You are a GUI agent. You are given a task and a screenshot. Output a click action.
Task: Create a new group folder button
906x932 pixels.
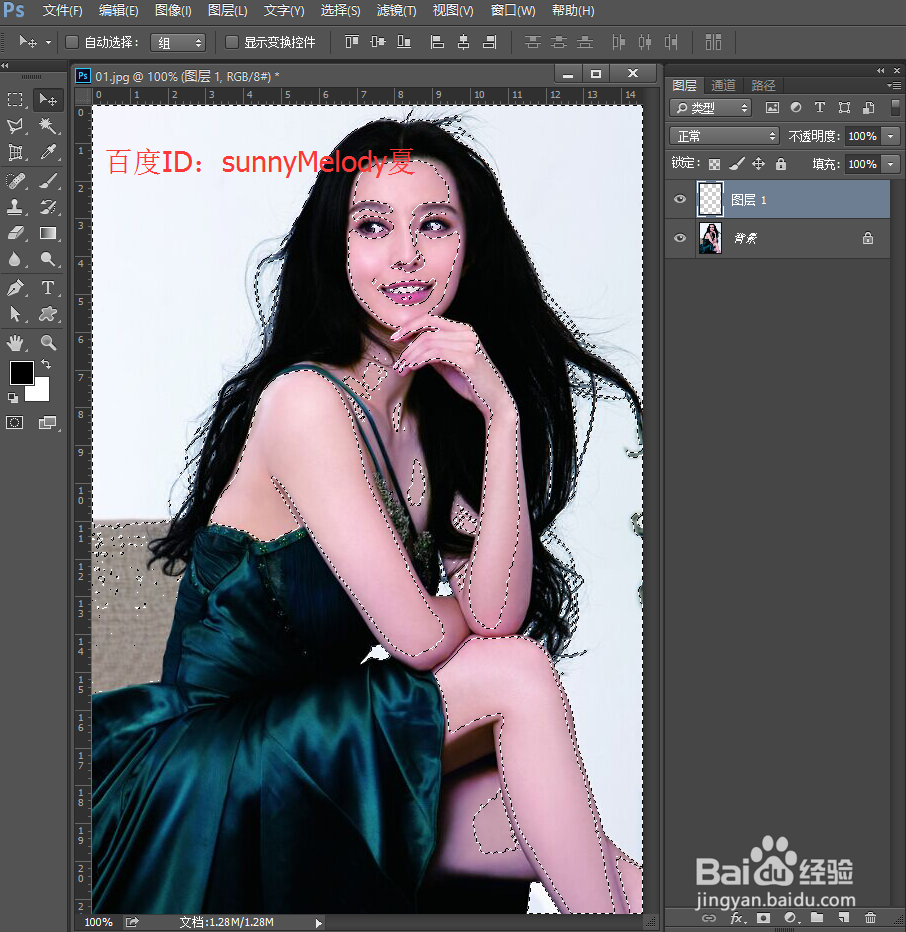click(817, 918)
